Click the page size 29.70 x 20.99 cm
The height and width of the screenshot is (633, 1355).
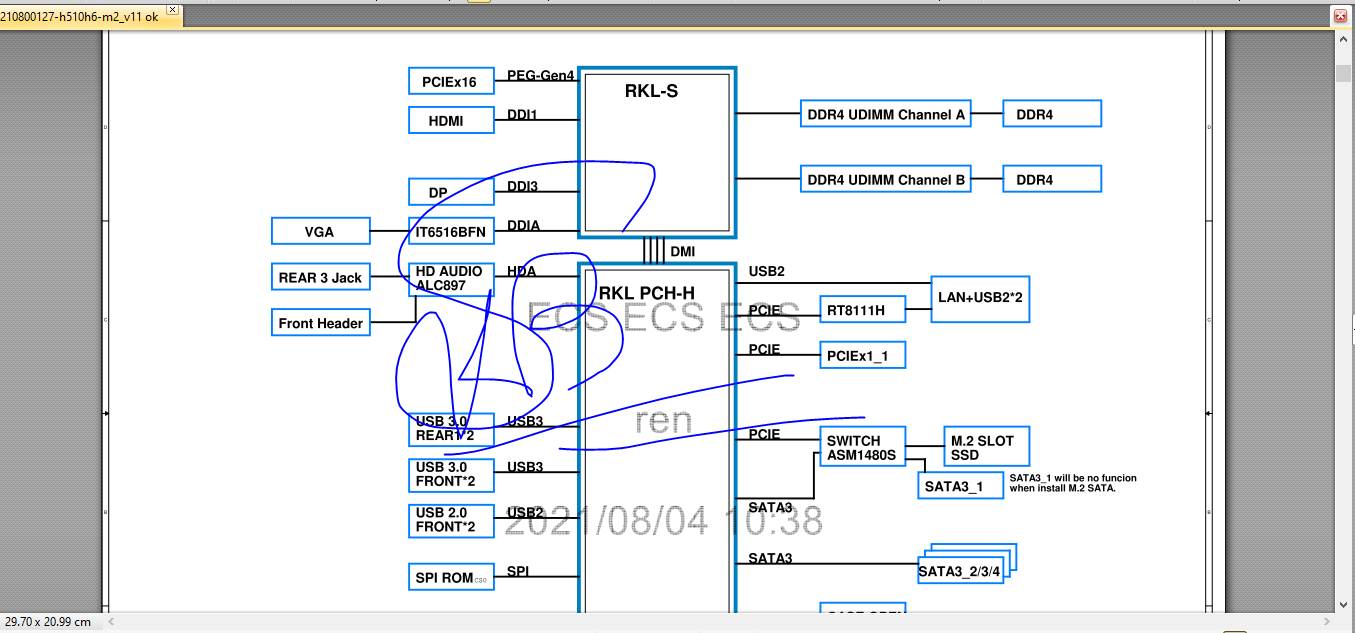[48, 622]
